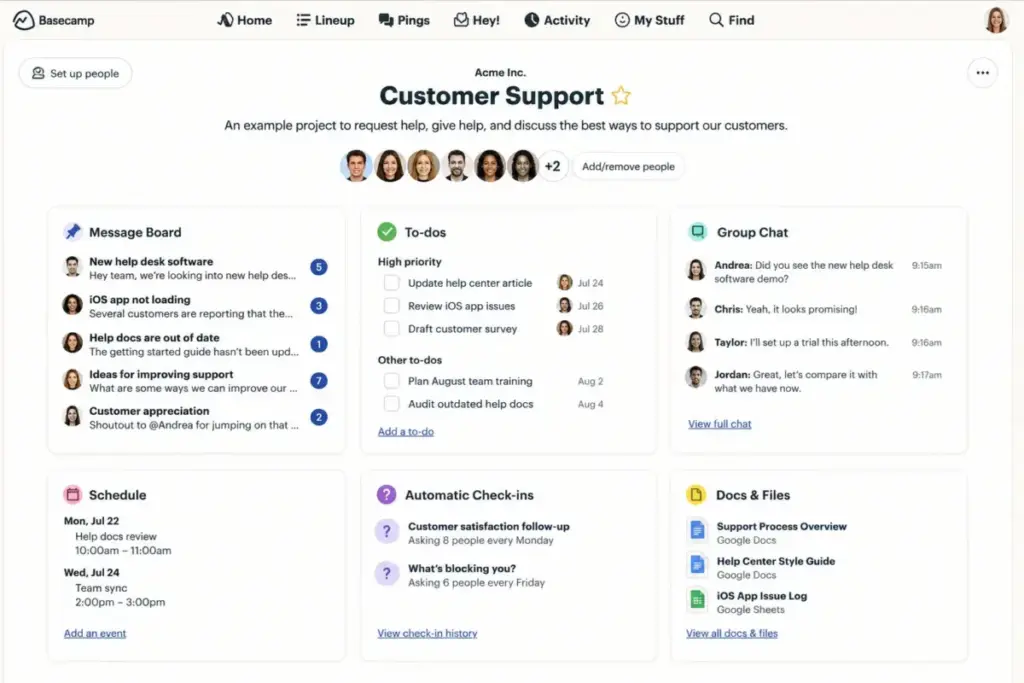
Task: Check off Update help center article
Action: [391, 283]
